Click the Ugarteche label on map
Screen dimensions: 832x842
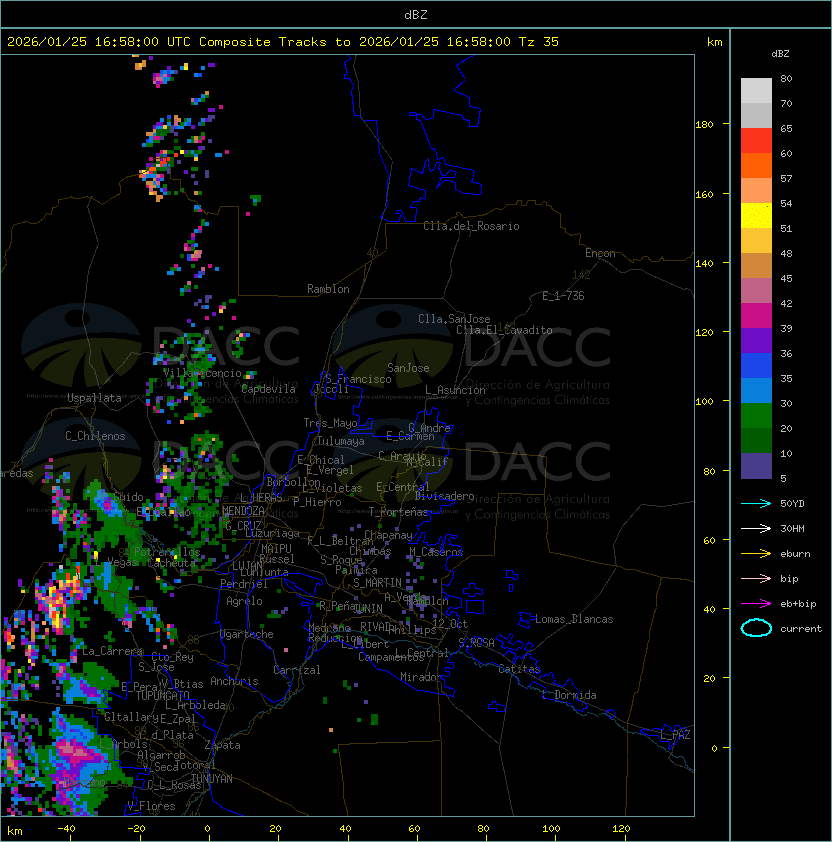coord(247,634)
